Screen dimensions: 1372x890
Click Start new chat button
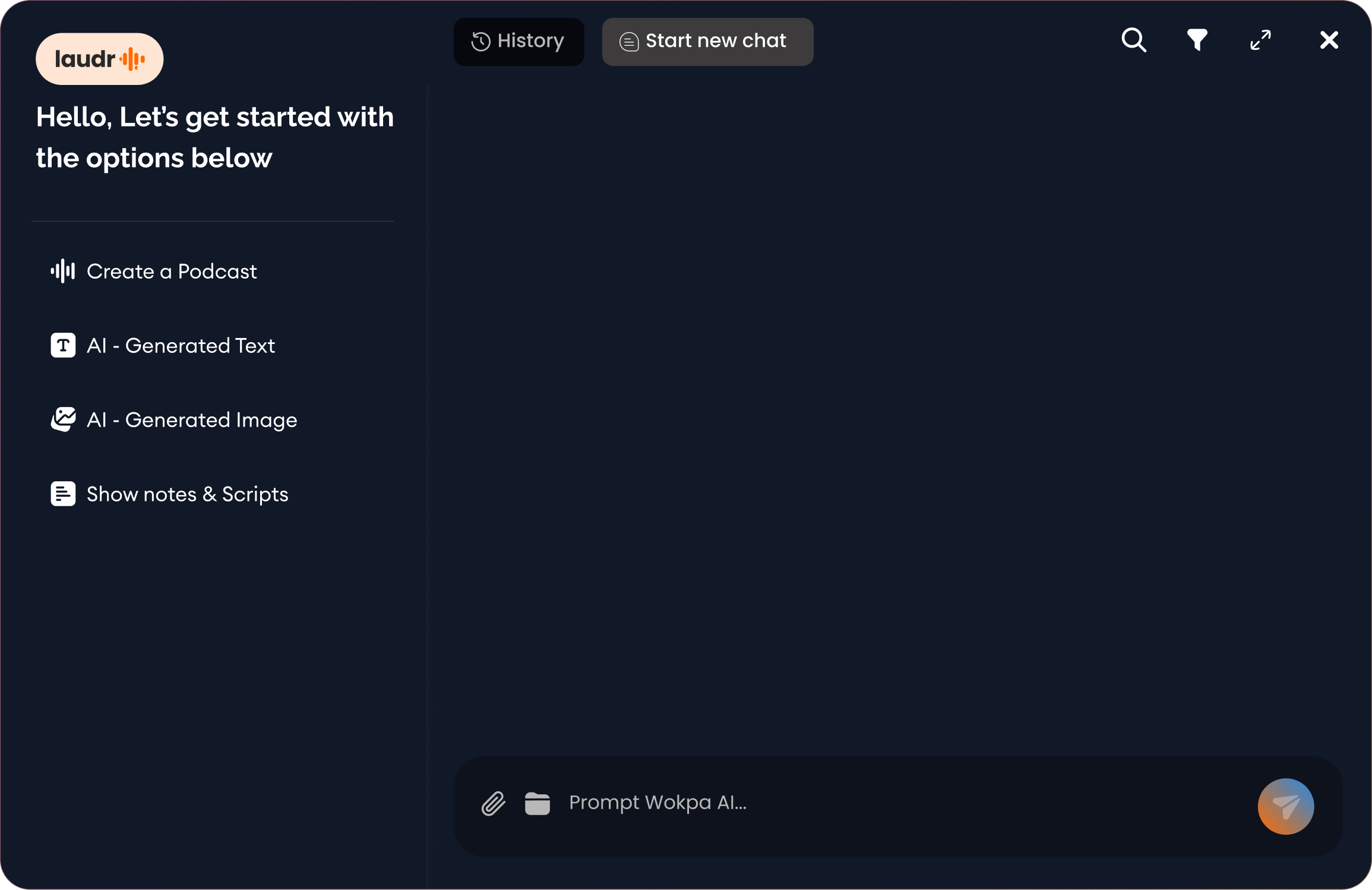pyautogui.click(x=707, y=42)
